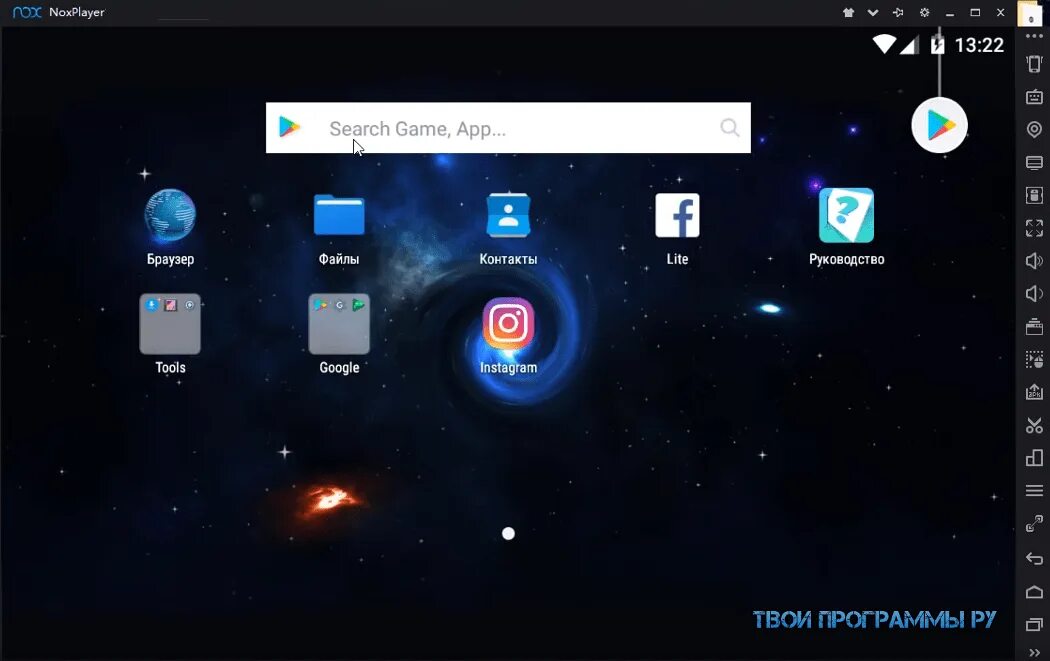Open the macro recorder sidebar icon

[x=1034, y=360]
